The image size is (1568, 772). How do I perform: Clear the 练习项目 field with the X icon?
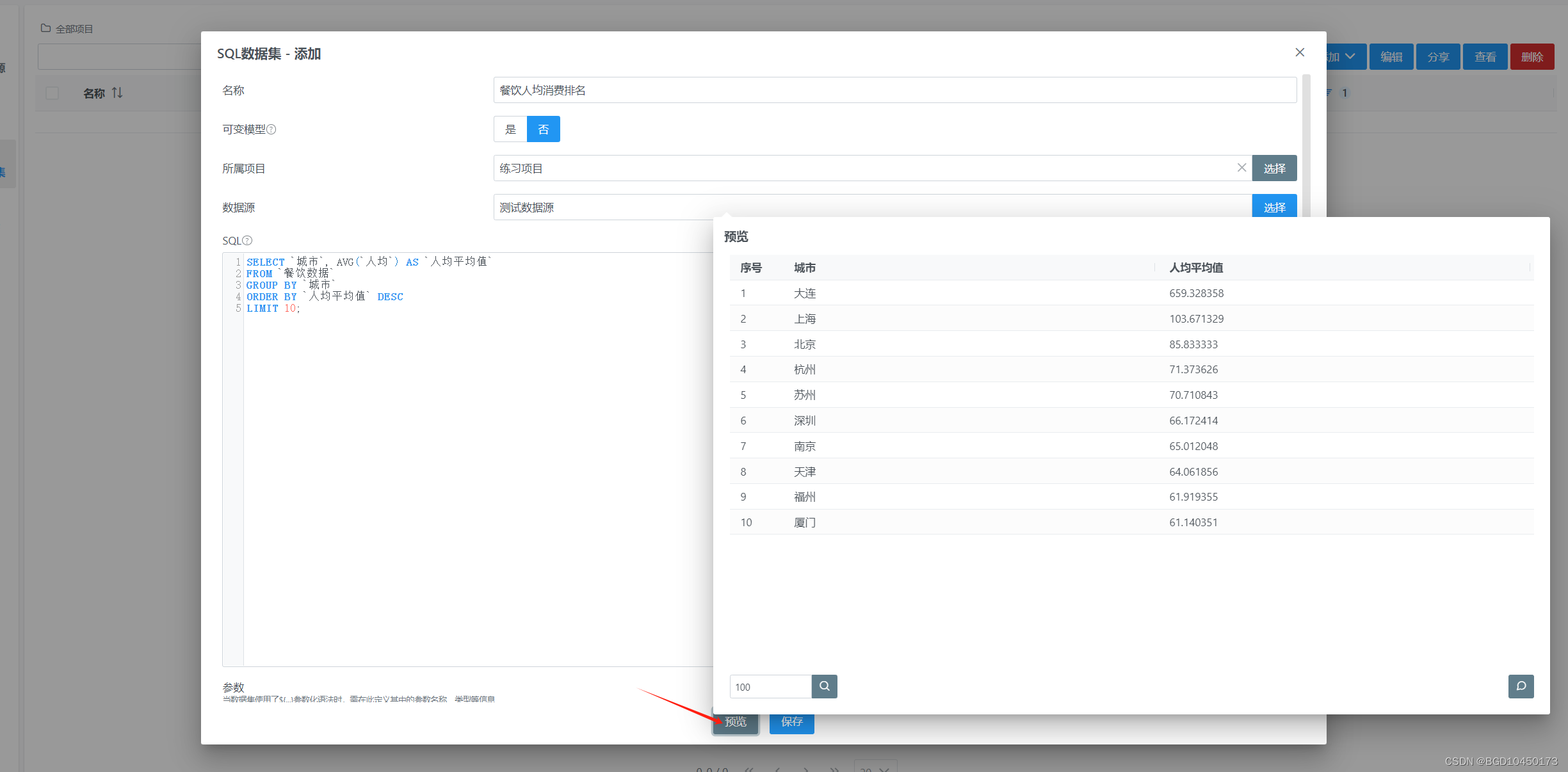tap(1241, 168)
